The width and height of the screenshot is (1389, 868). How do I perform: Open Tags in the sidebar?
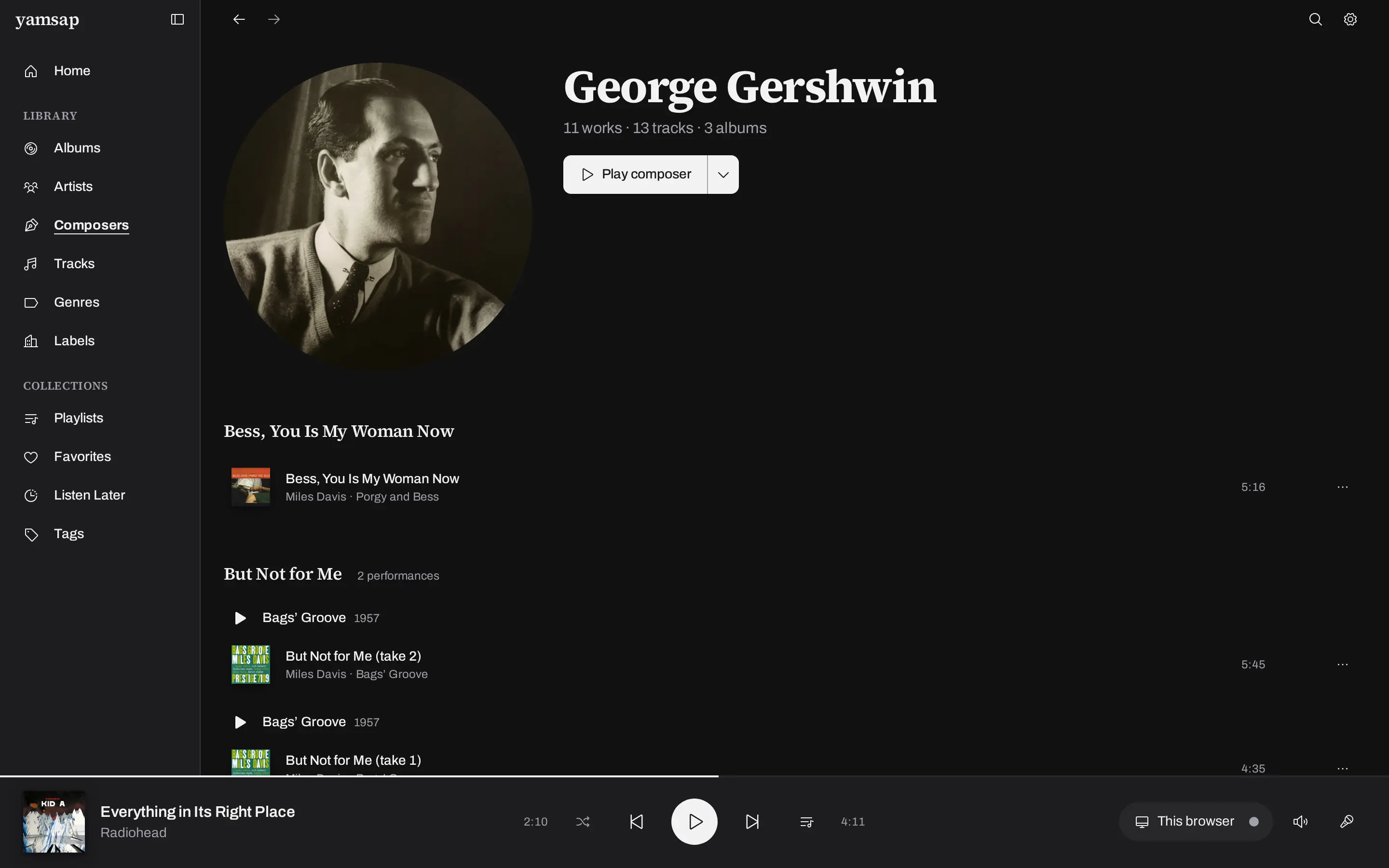click(69, 534)
